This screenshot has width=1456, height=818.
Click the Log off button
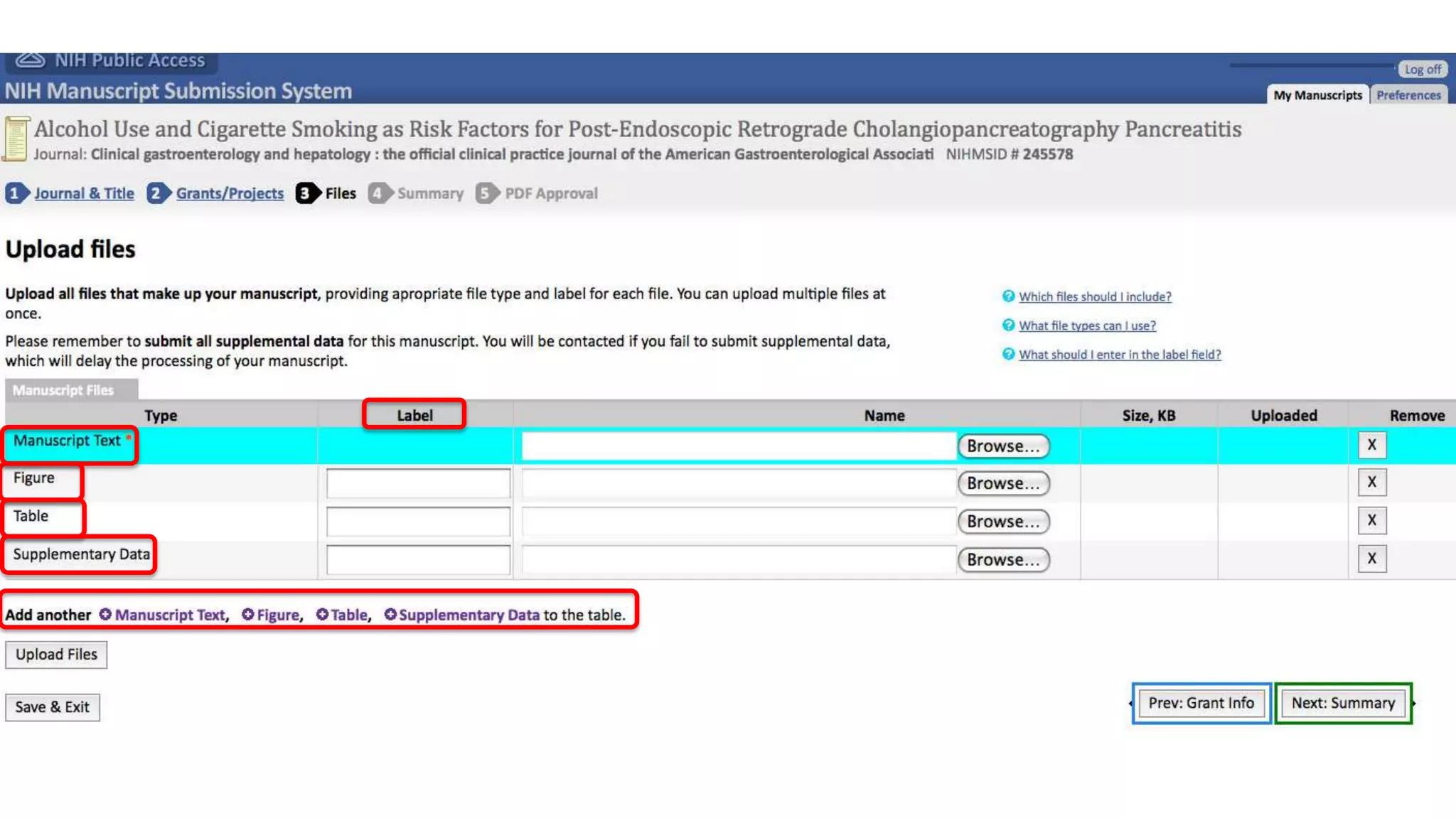[1422, 69]
